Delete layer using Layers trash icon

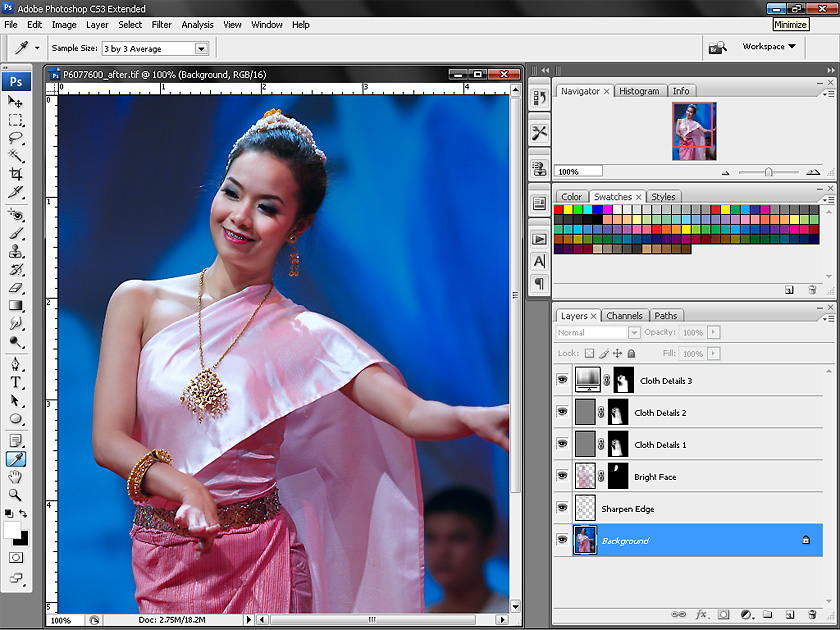(812, 614)
